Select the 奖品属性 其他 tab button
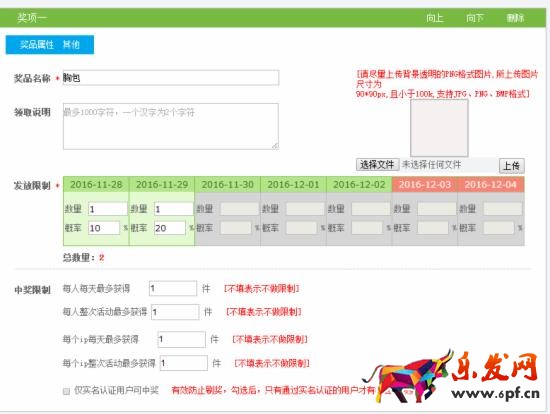This screenshot has height=414, width=550. tap(50, 45)
